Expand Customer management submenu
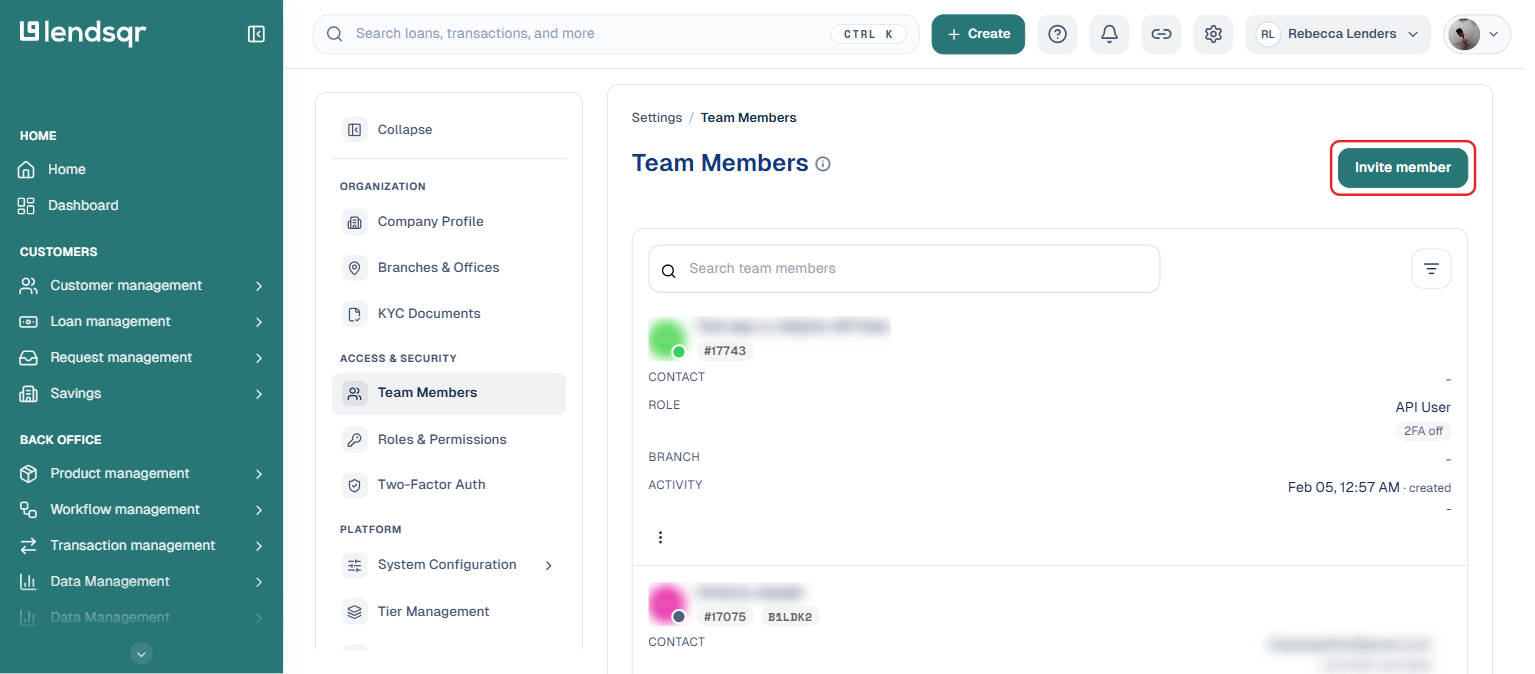This screenshot has height=674, width=1535. (x=259, y=286)
